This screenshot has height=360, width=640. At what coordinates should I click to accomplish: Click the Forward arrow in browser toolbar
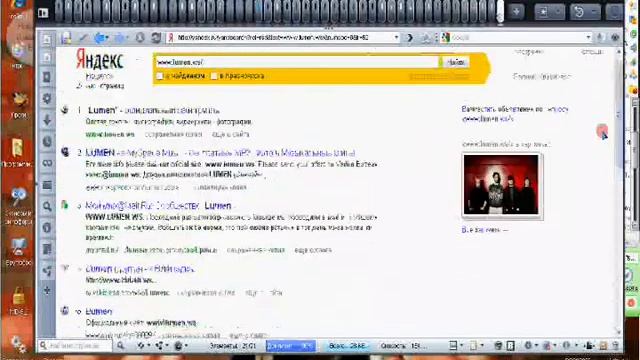point(119,38)
